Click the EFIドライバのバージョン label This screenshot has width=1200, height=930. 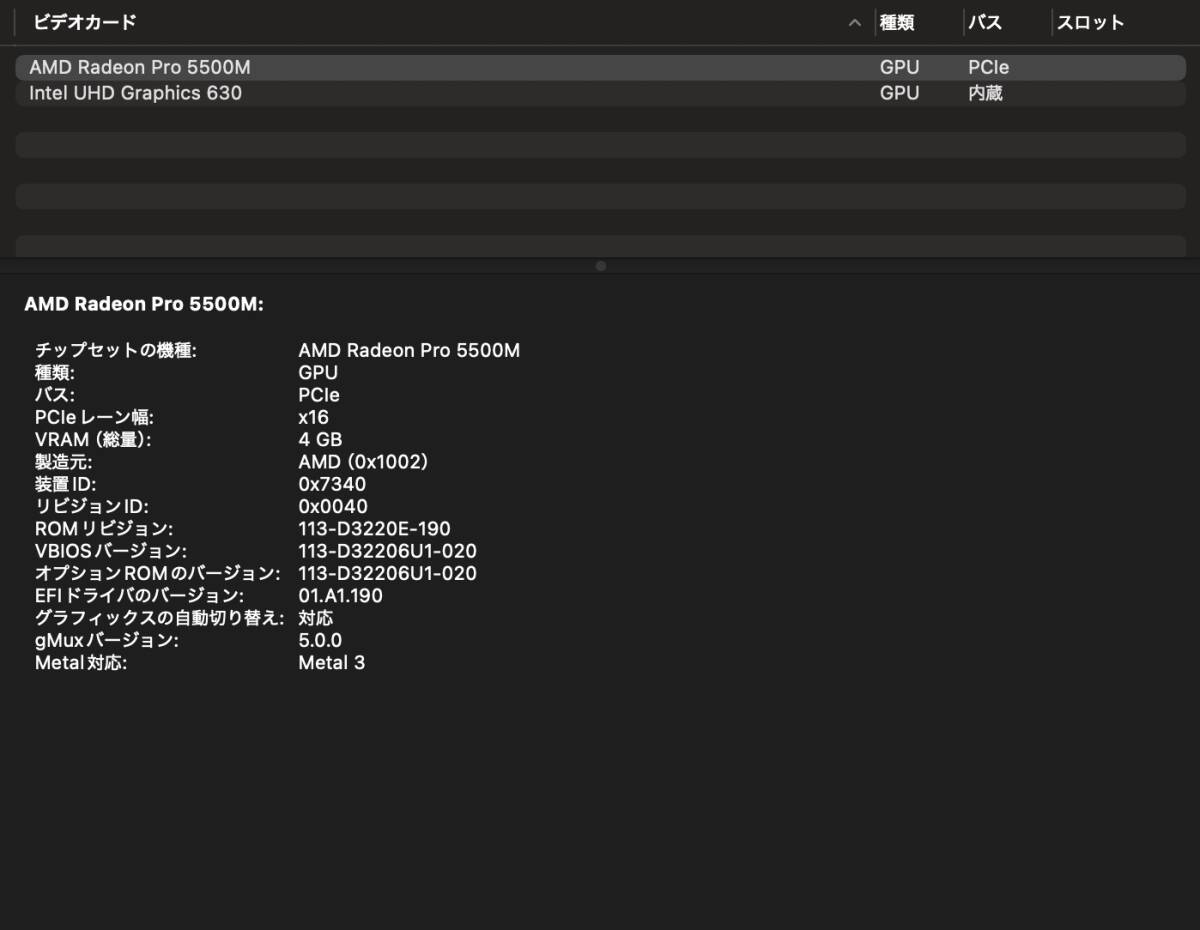139,596
